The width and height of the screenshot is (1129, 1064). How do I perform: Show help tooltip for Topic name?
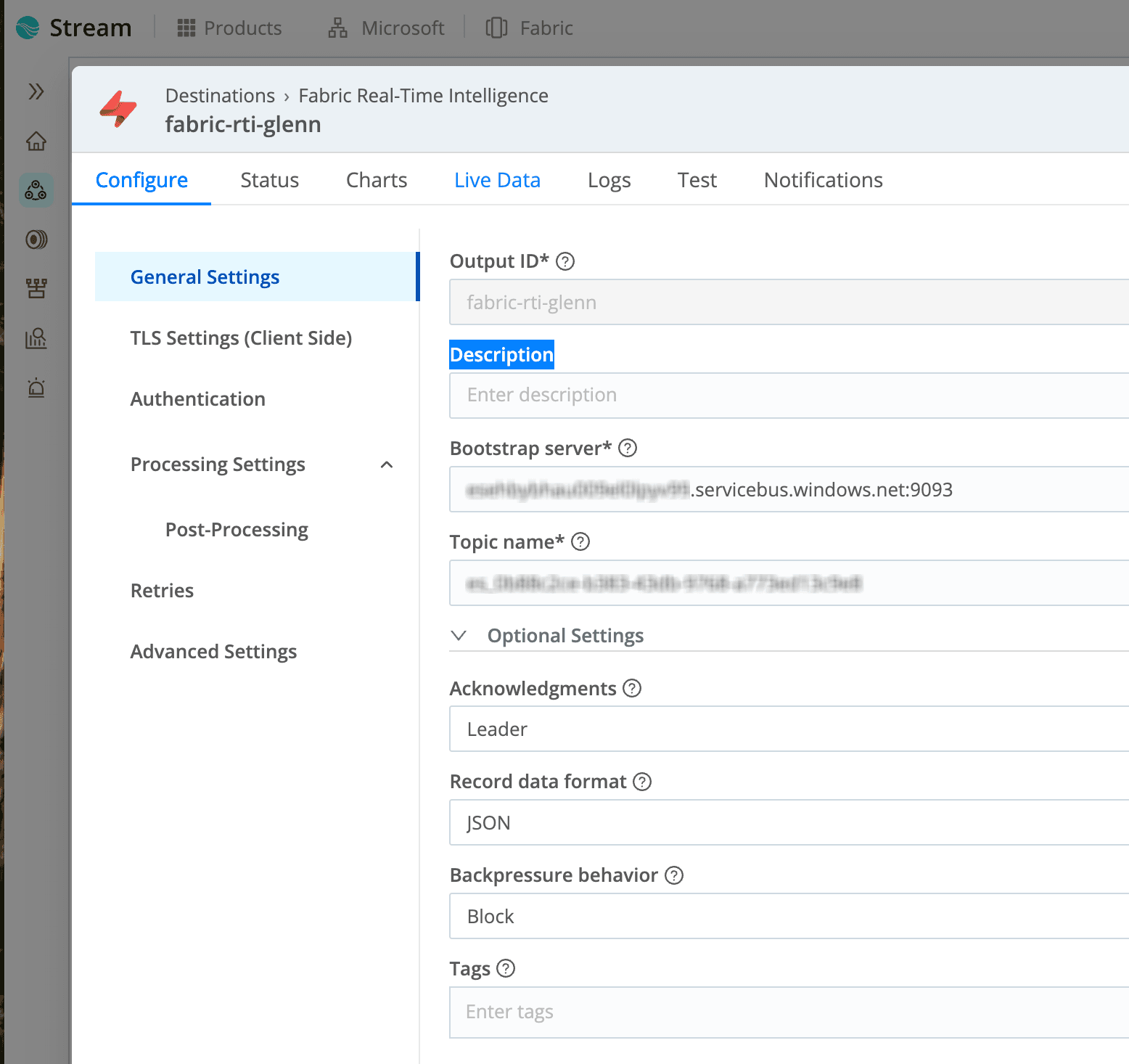pos(580,542)
